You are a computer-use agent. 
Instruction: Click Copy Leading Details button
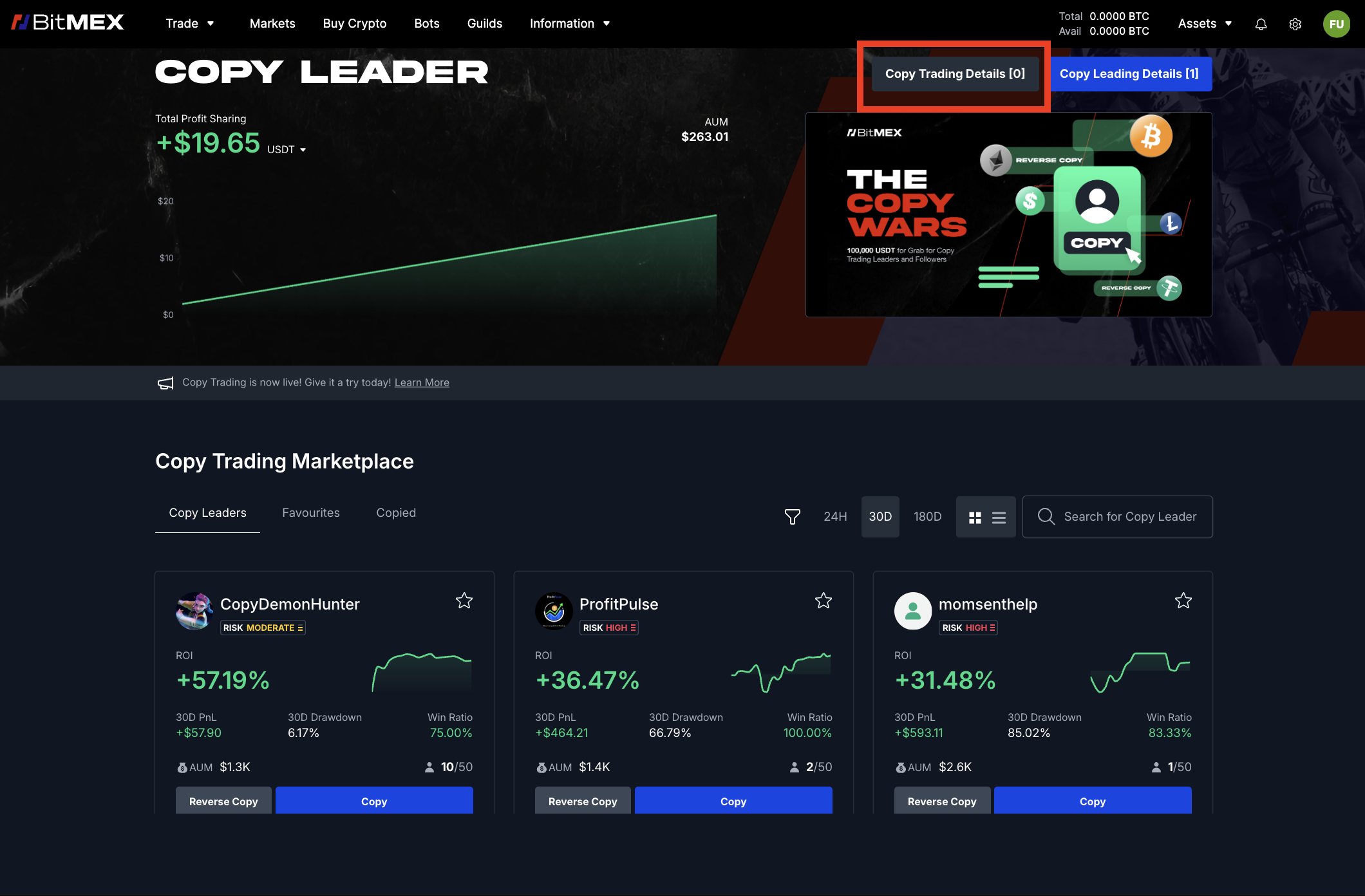click(1130, 74)
